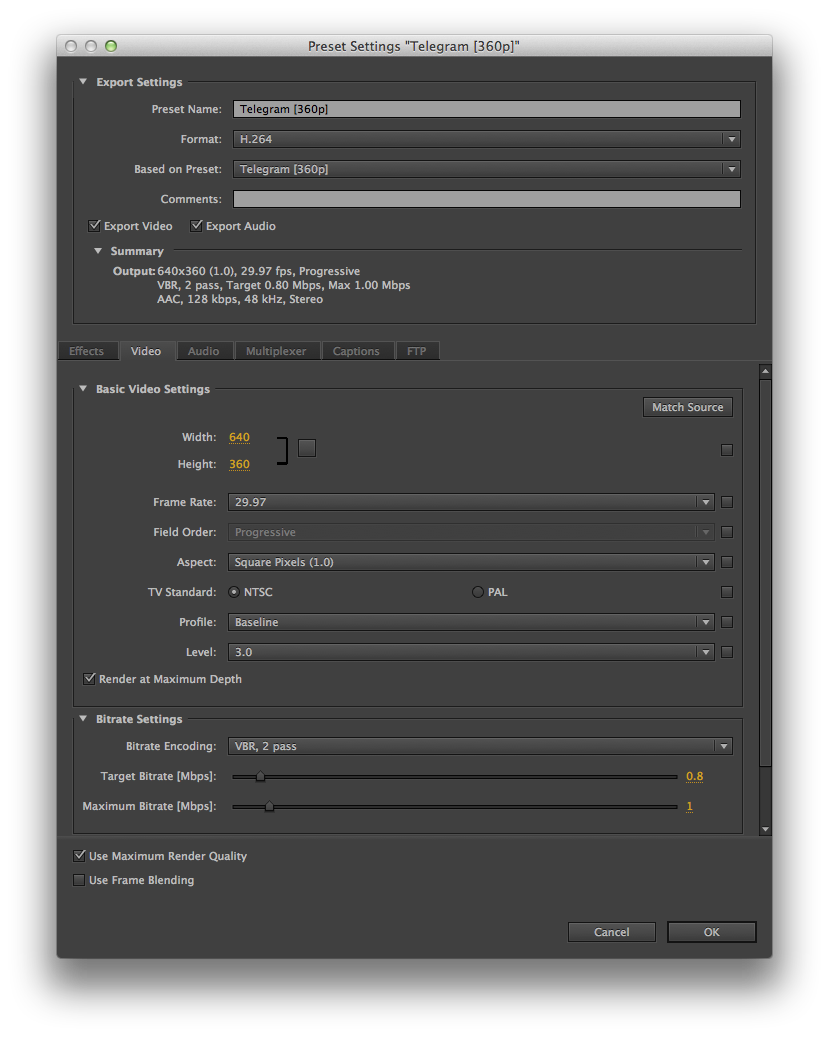Click the vertical scrollbar thumb
The height and width of the screenshot is (1037, 829).
pos(765,573)
